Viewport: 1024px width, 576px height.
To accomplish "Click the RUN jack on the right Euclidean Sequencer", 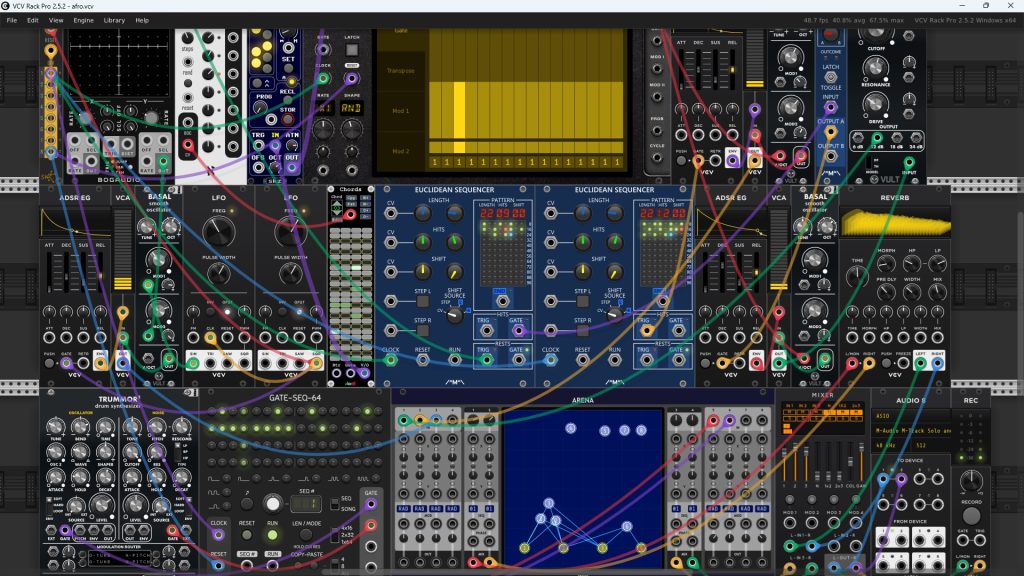I will (x=615, y=360).
